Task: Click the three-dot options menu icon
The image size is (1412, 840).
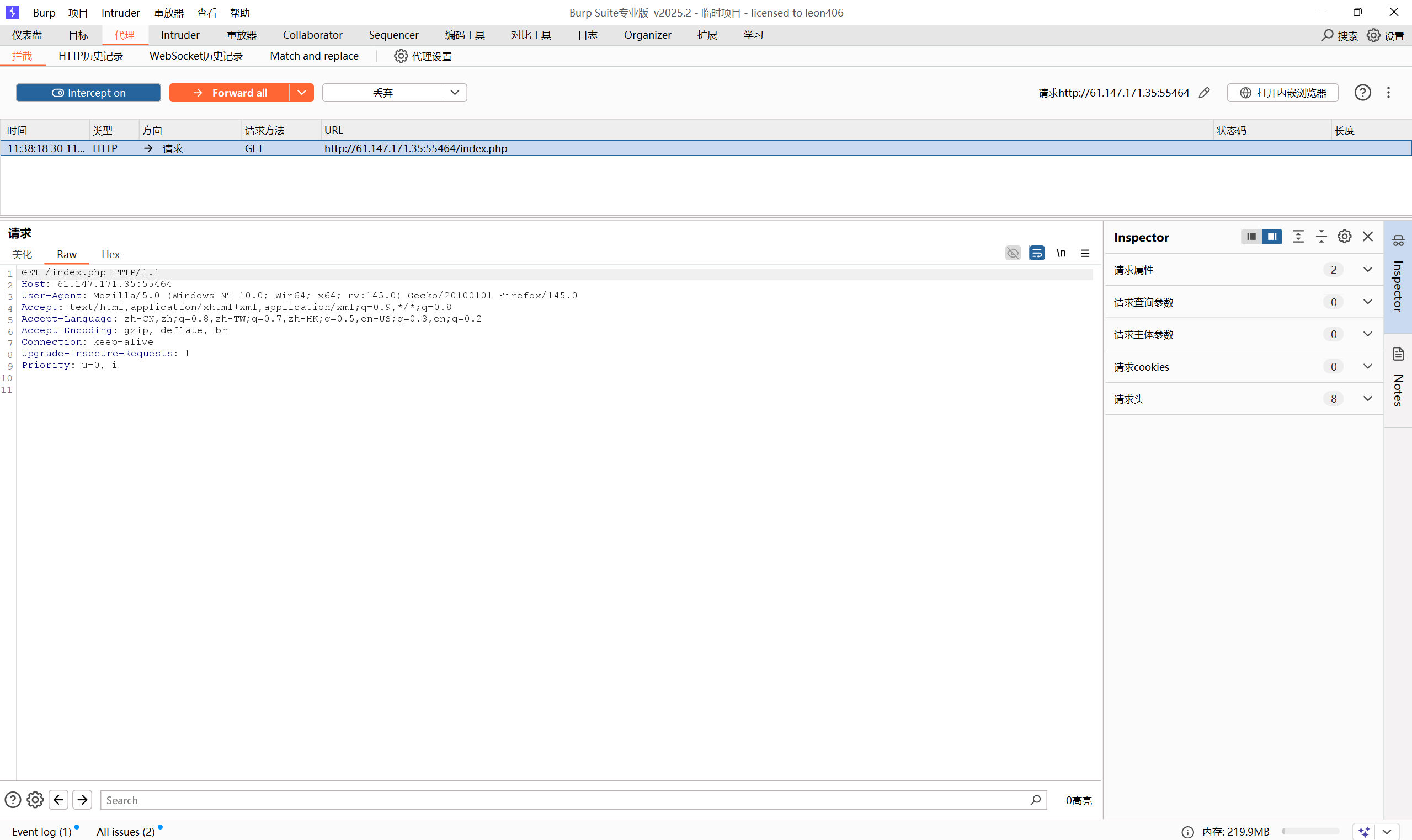Action: 1388,93
